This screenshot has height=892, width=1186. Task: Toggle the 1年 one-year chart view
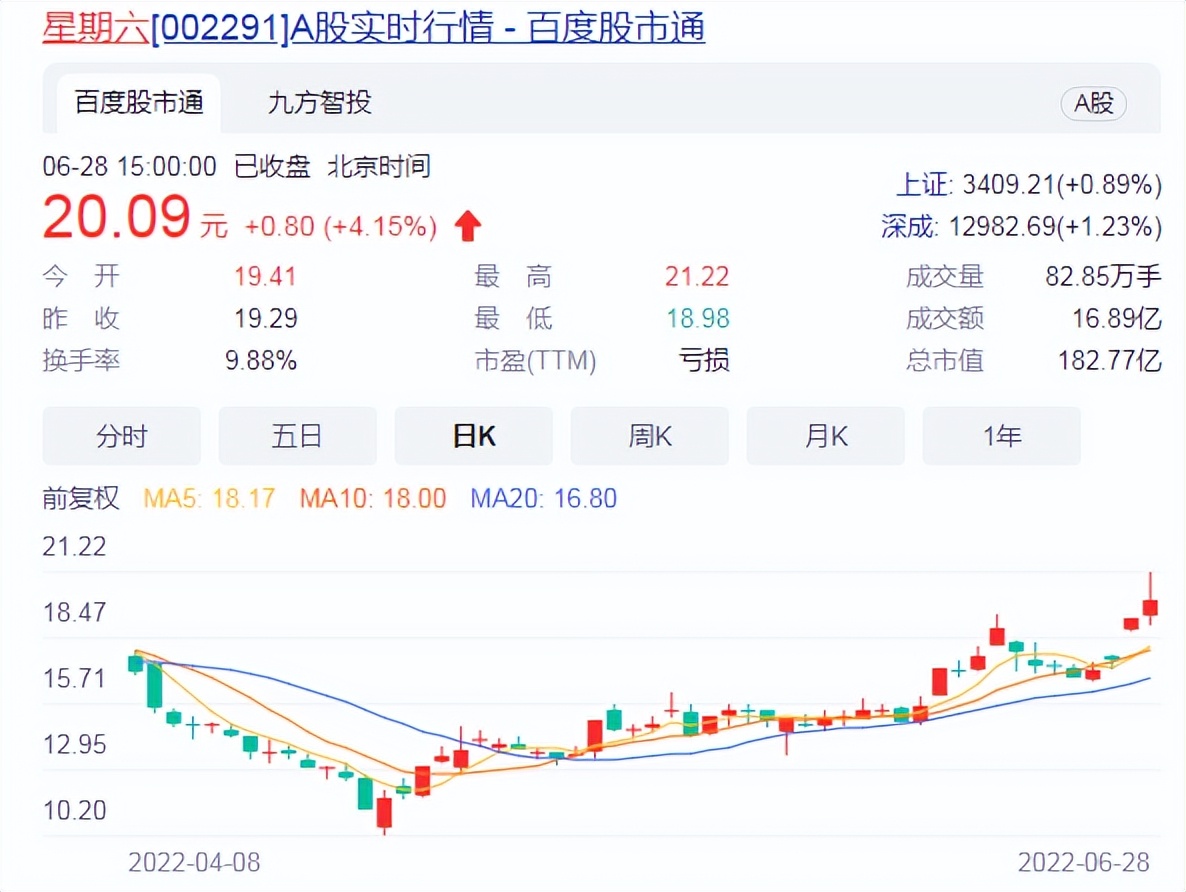pyautogui.click(x=1001, y=435)
